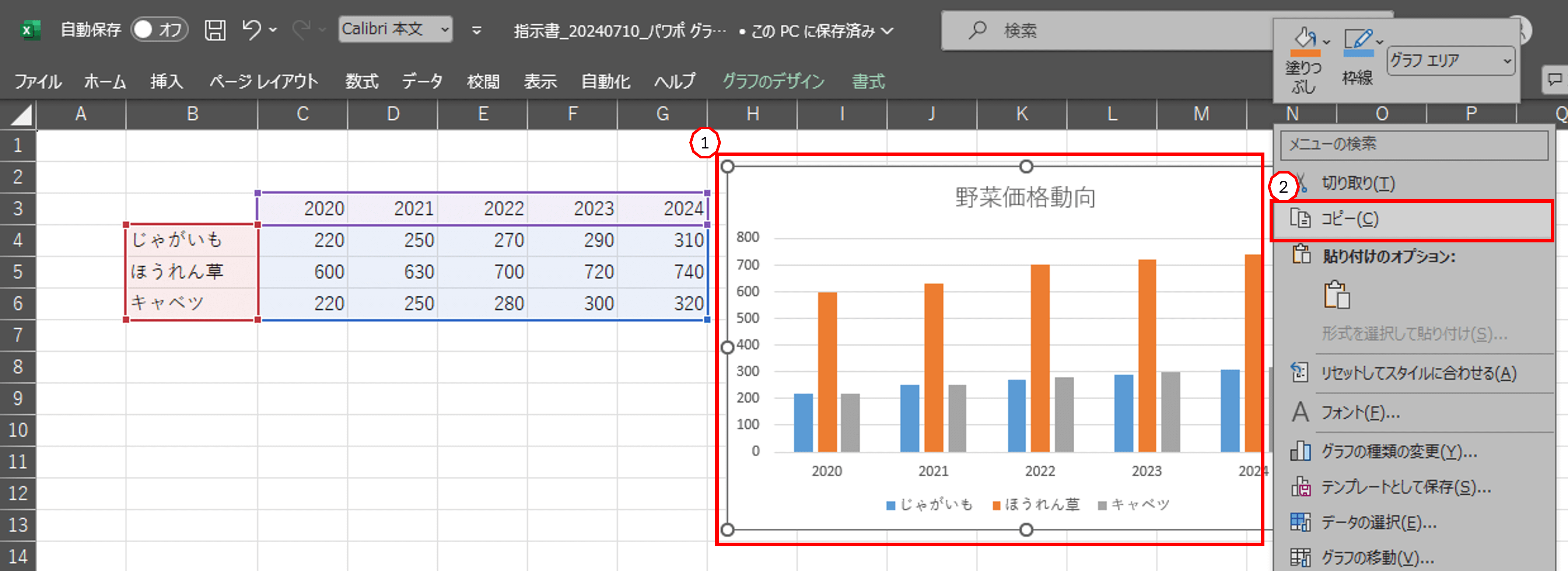Toggle the AutoSave switch (自動保存)
The image size is (1568, 571).
tap(159, 29)
